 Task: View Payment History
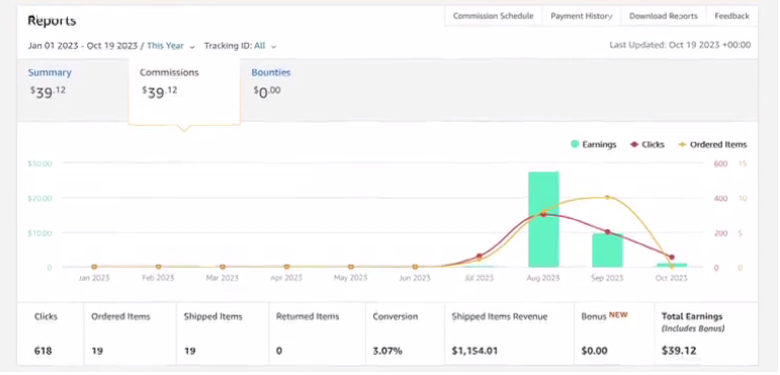pyautogui.click(x=581, y=16)
